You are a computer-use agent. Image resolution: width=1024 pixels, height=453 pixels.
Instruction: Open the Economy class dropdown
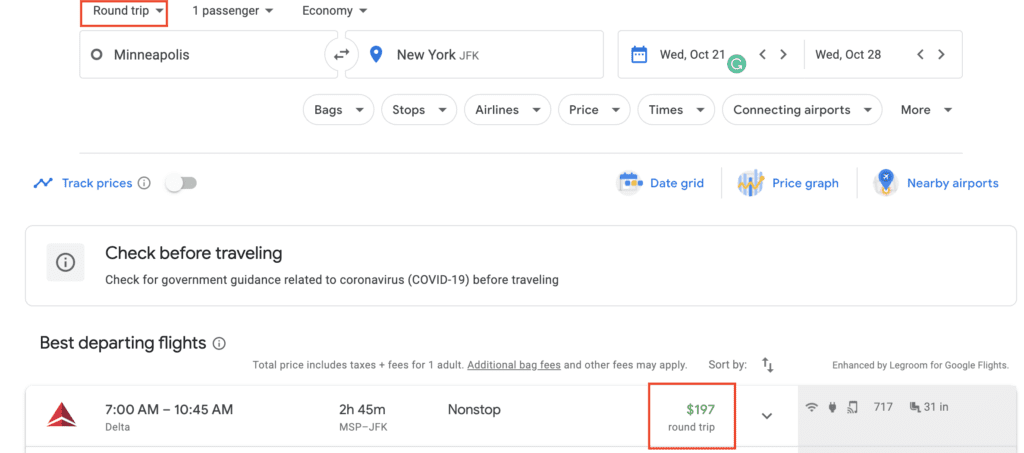(334, 11)
